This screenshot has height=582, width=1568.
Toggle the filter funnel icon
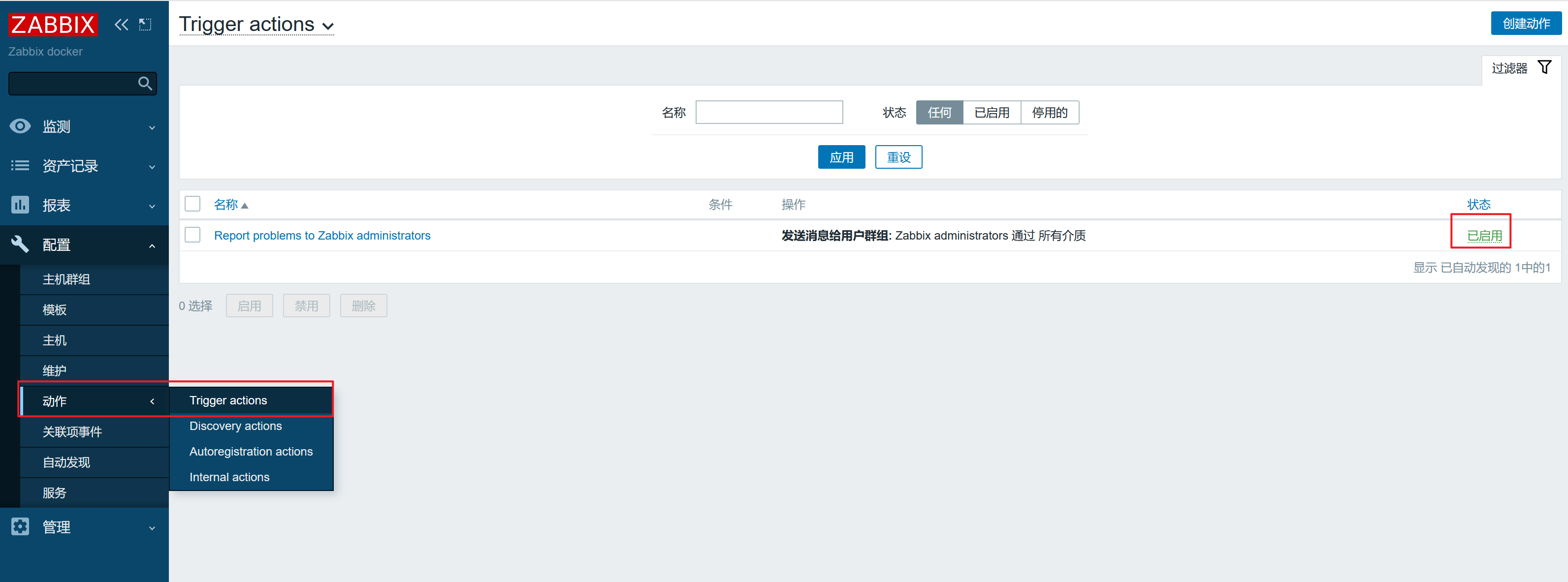pyautogui.click(x=1544, y=67)
